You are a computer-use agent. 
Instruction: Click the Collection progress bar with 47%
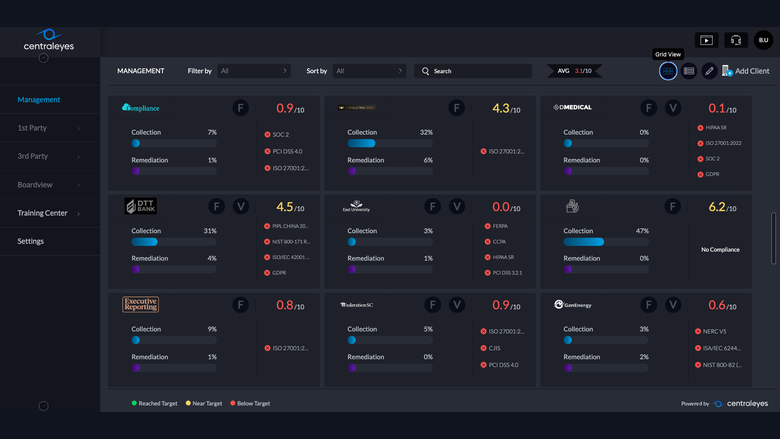tap(606, 242)
